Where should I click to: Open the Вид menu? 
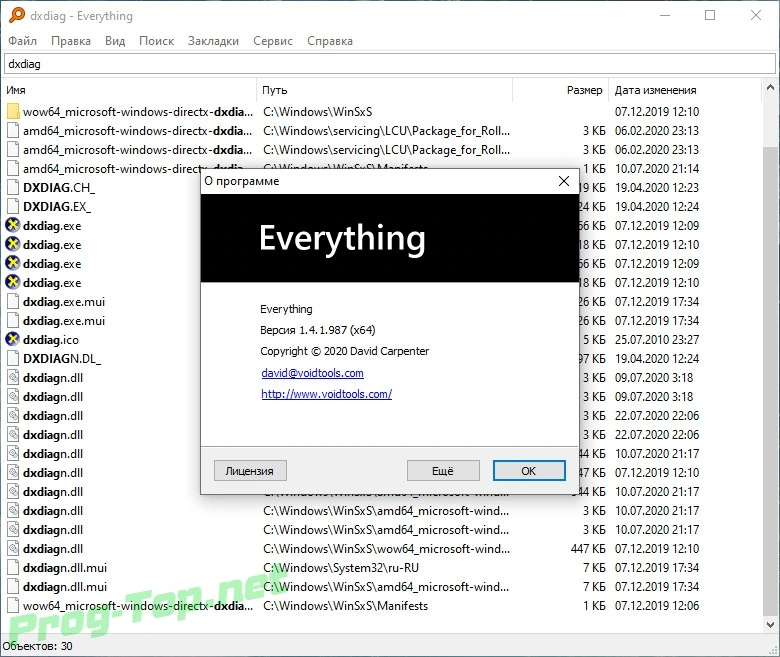[x=115, y=41]
